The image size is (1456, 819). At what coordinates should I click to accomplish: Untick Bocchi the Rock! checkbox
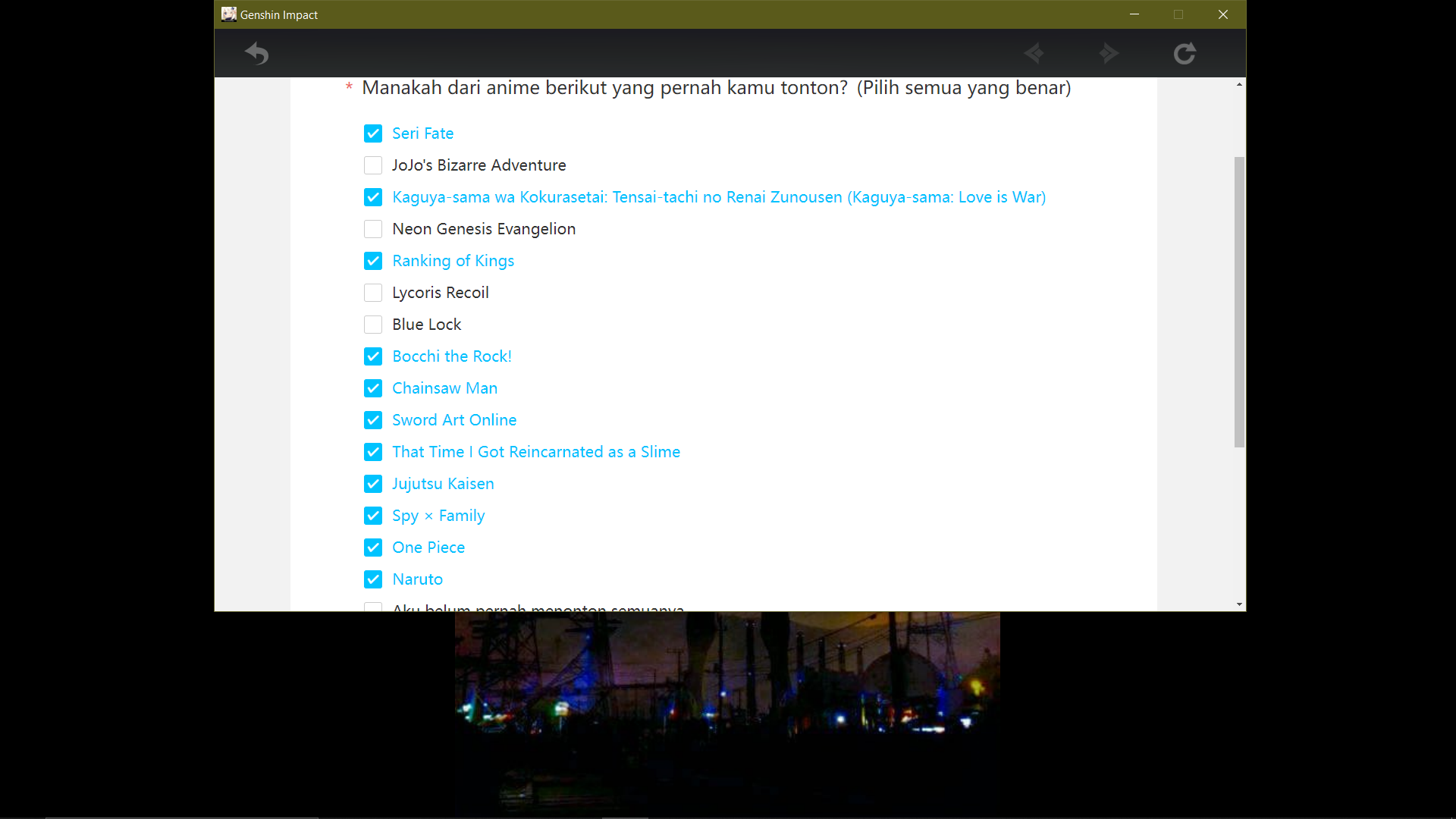(x=373, y=356)
